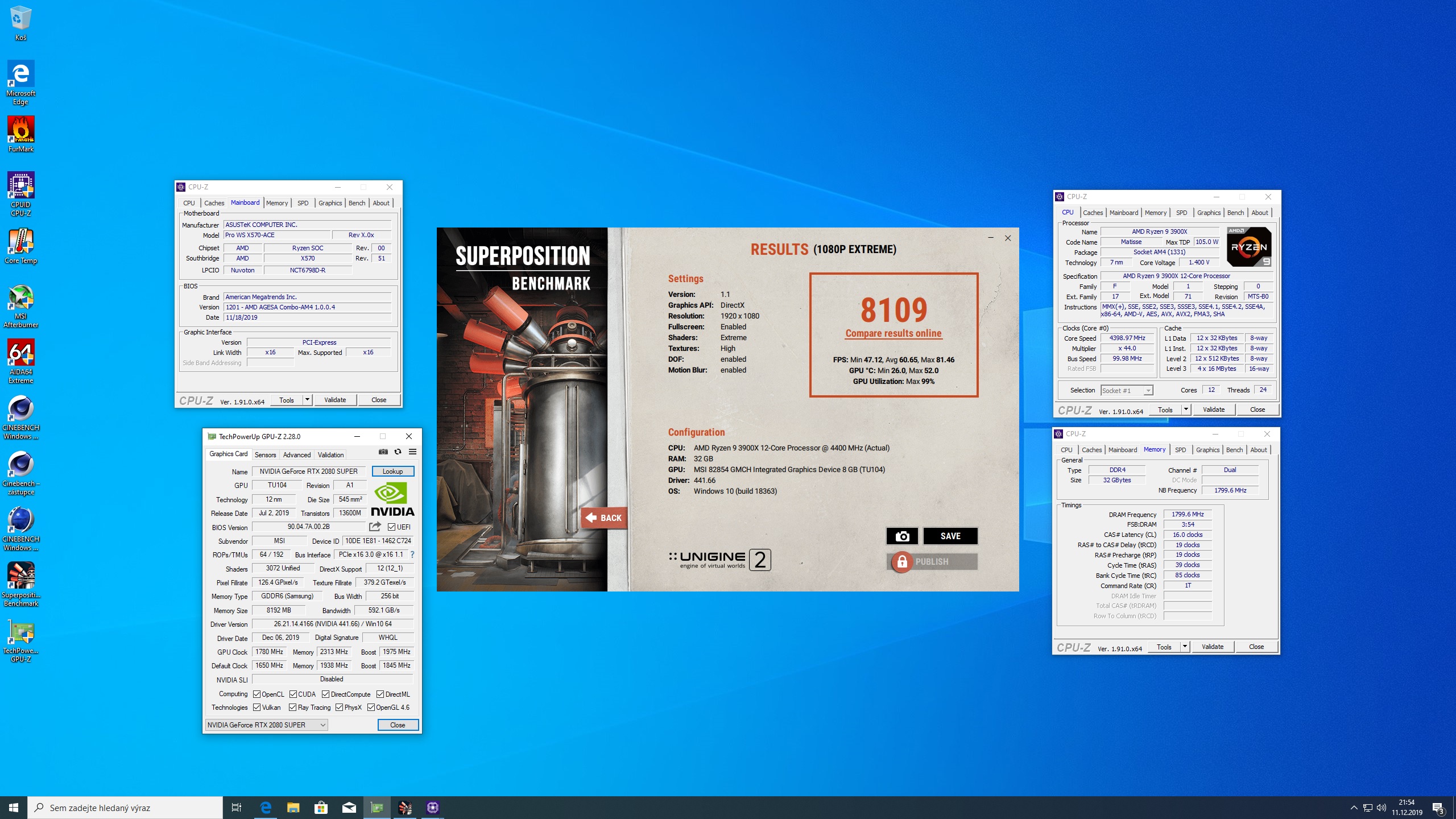Click Compare results online link
Screen dimensions: 1456x819
(894, 334)
